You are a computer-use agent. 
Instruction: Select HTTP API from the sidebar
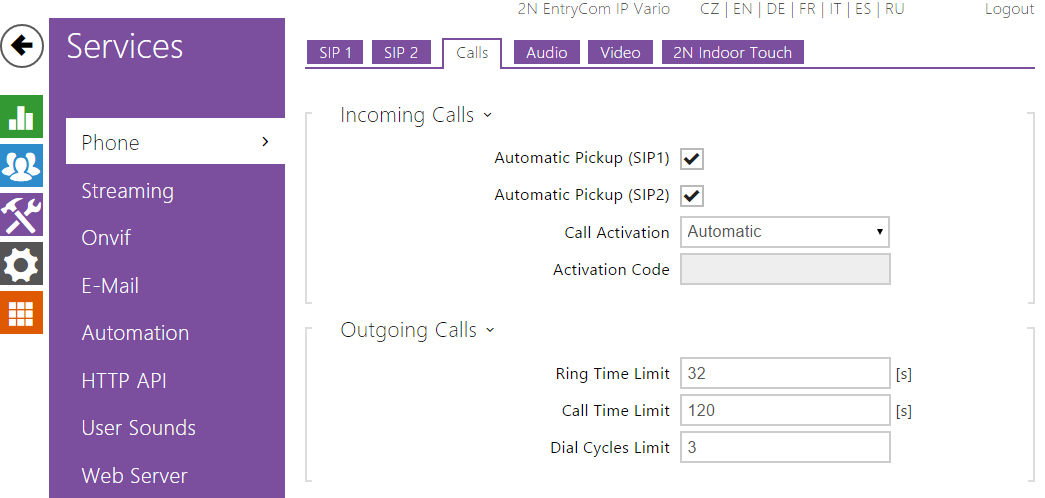(124, 381)
